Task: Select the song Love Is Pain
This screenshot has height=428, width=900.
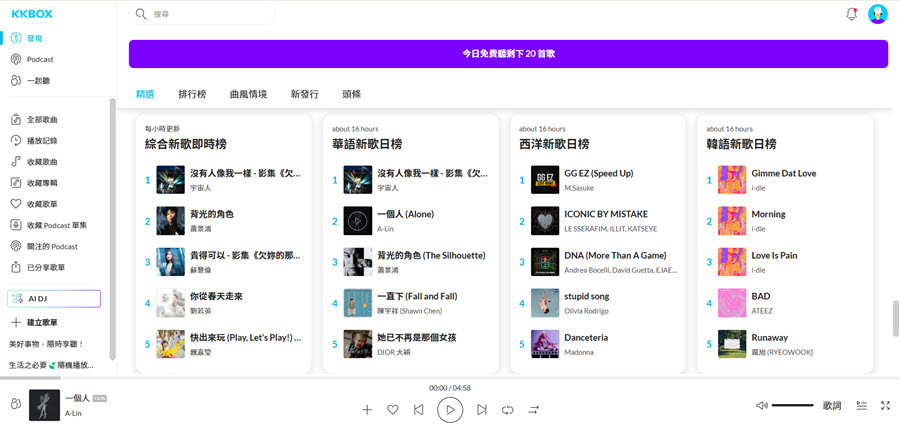Action: (x=774, y=255)
